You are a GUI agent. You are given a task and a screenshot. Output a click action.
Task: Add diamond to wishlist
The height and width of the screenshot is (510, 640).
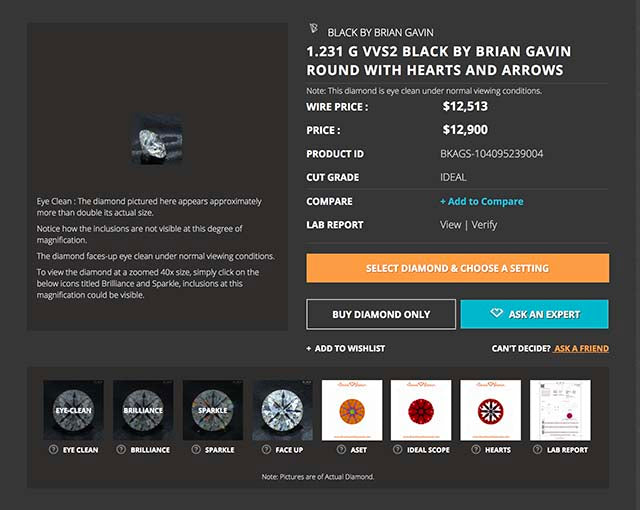346,348
